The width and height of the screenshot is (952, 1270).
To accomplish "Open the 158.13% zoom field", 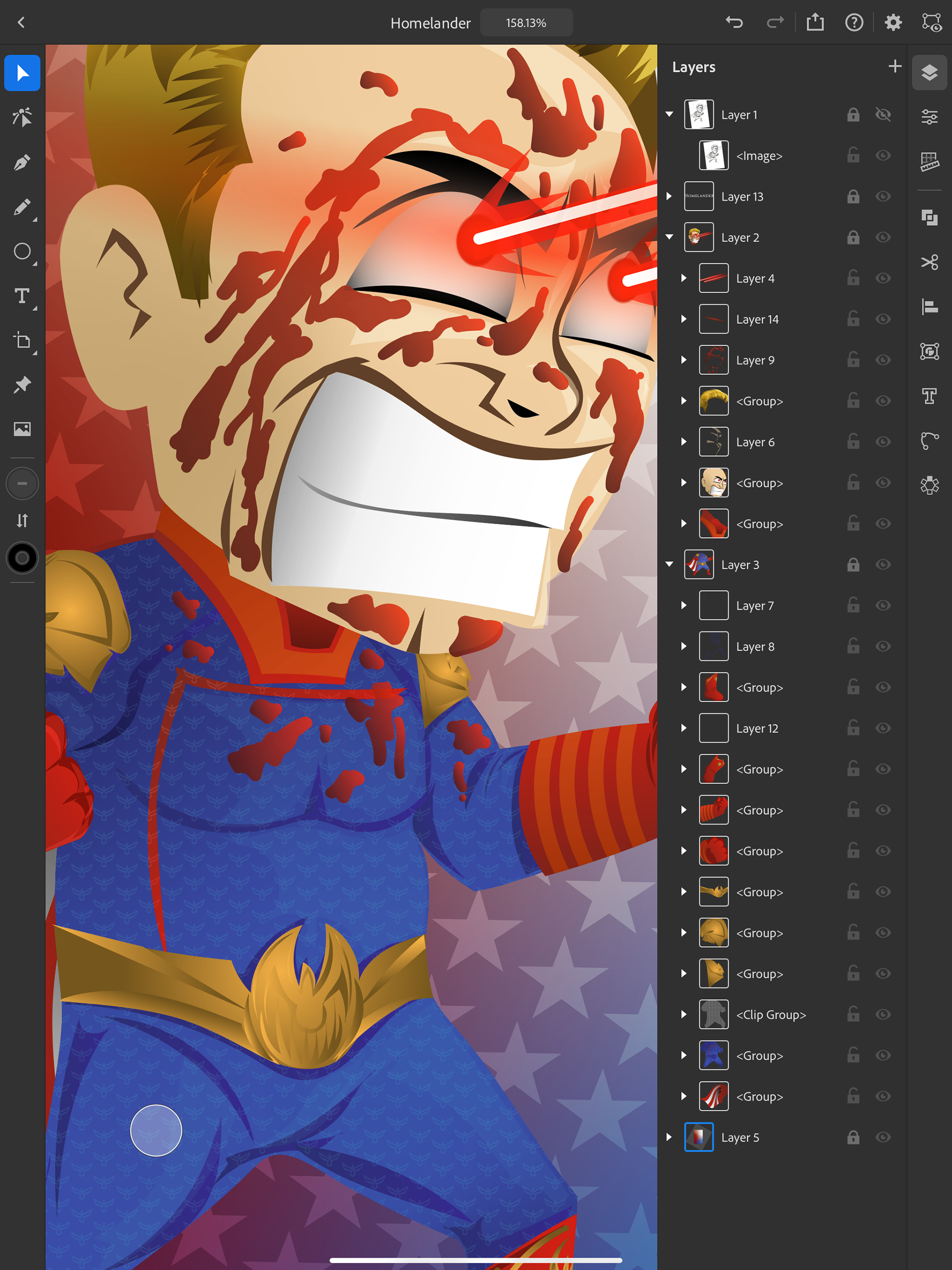I will pyautogui.click(x=526, y=23).
